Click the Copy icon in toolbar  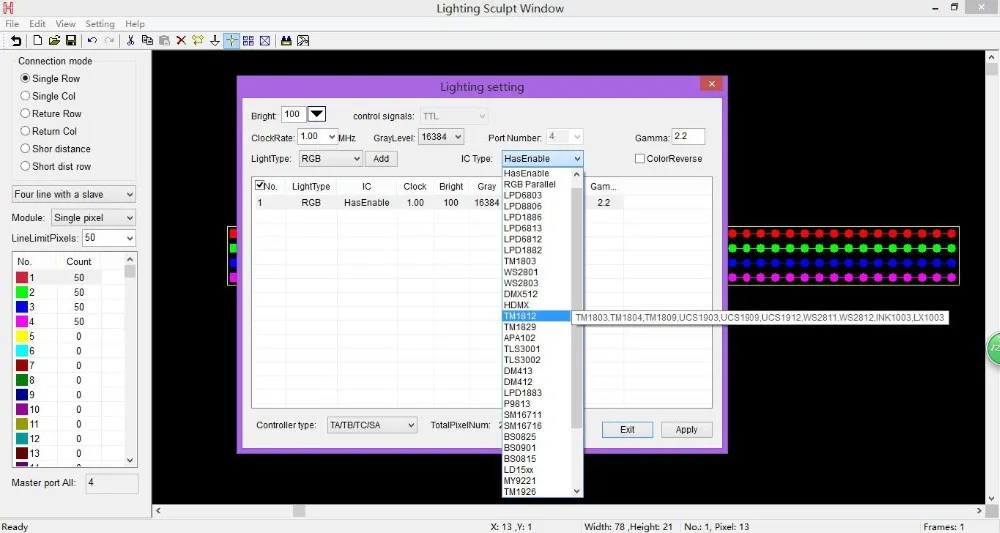(x=147, y=41)
